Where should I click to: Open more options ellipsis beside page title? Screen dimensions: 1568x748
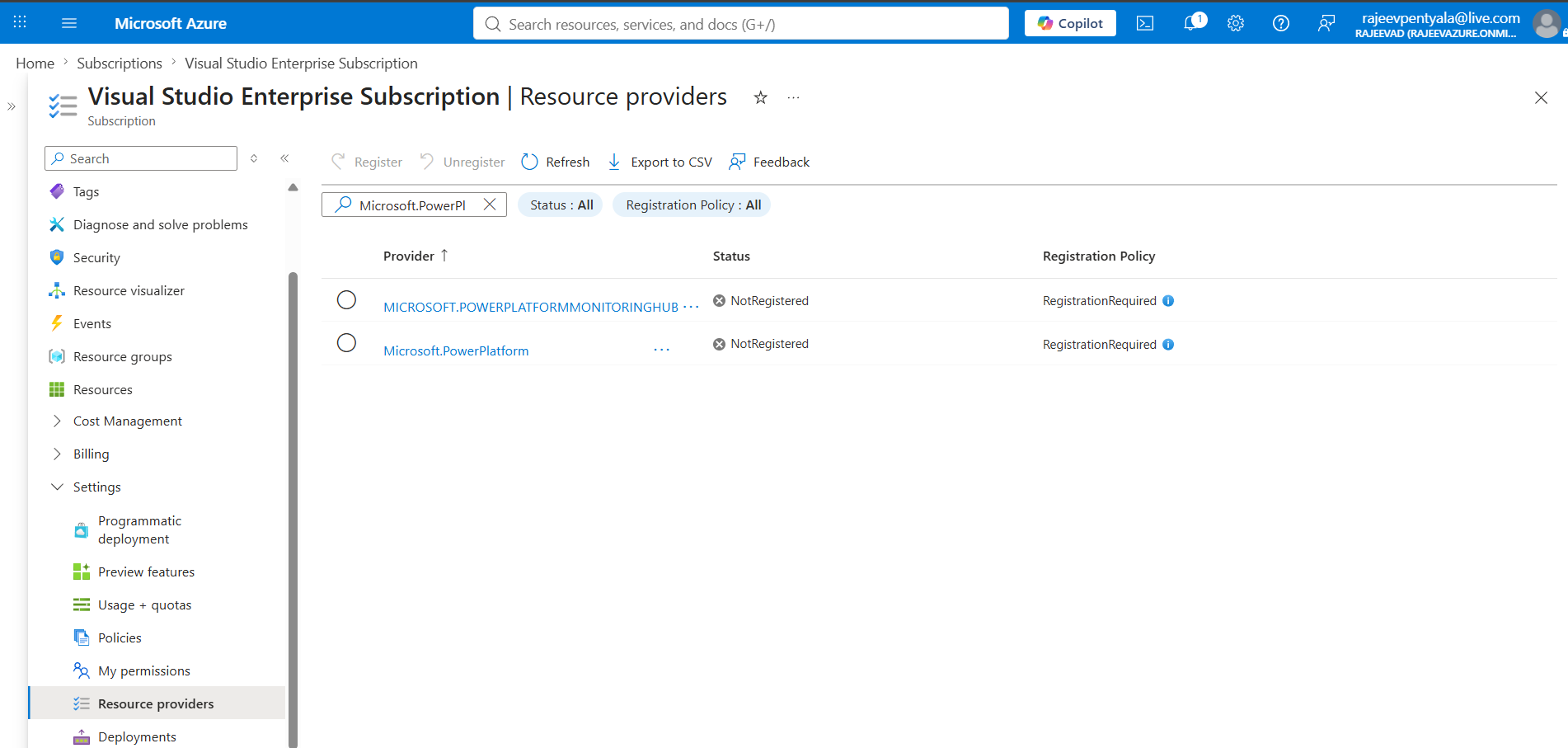click(x=793, y=97)
